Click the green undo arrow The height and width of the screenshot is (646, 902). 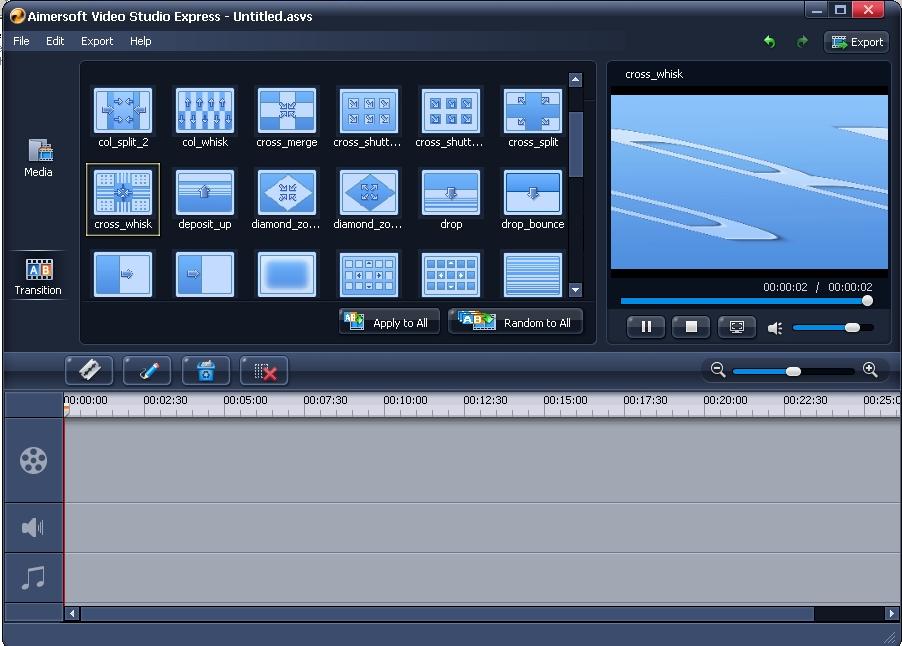click(x=769, y=41)
